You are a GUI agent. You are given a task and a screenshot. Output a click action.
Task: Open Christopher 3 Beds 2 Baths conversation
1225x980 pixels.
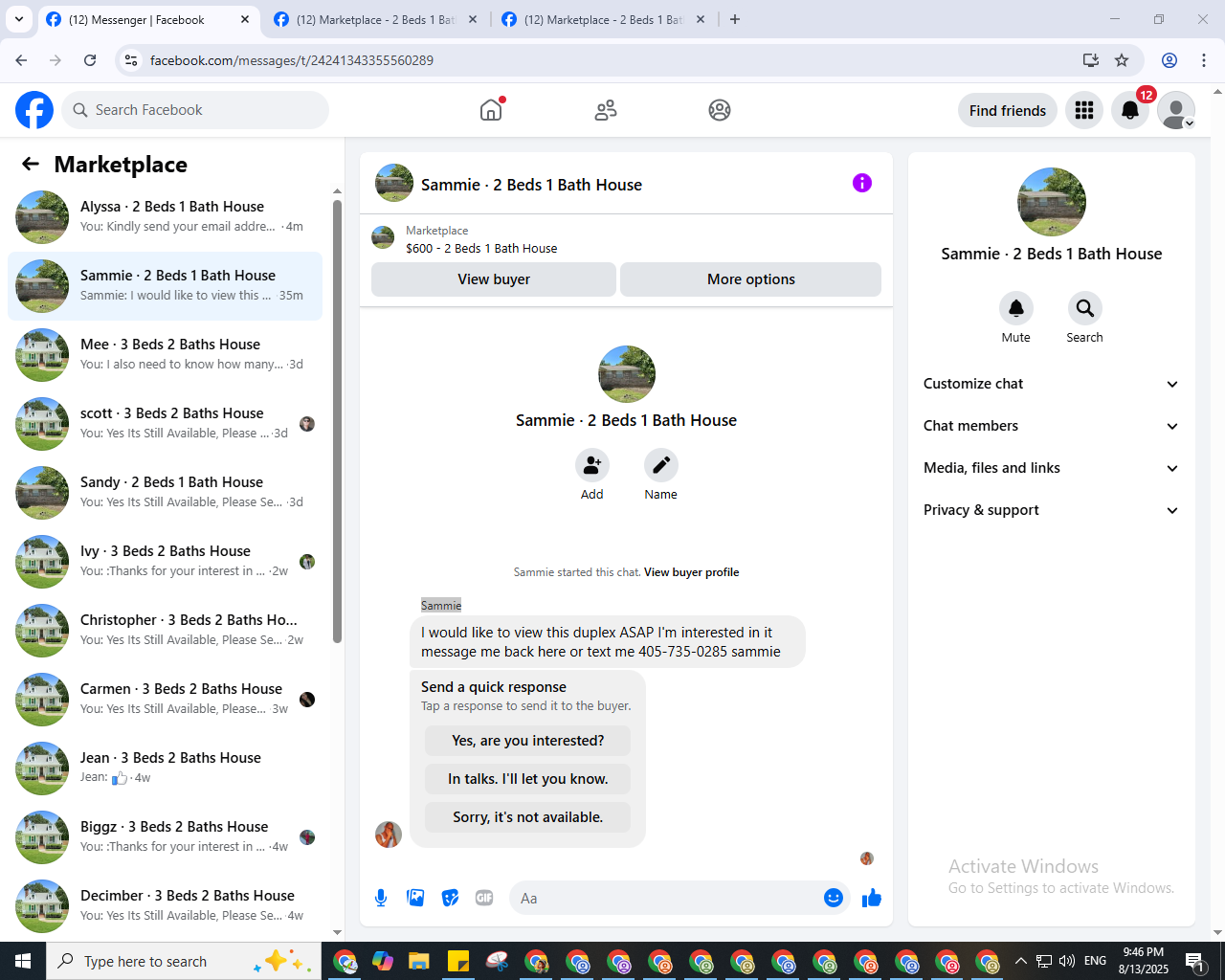pyautogui.click(x=165, y=631)
